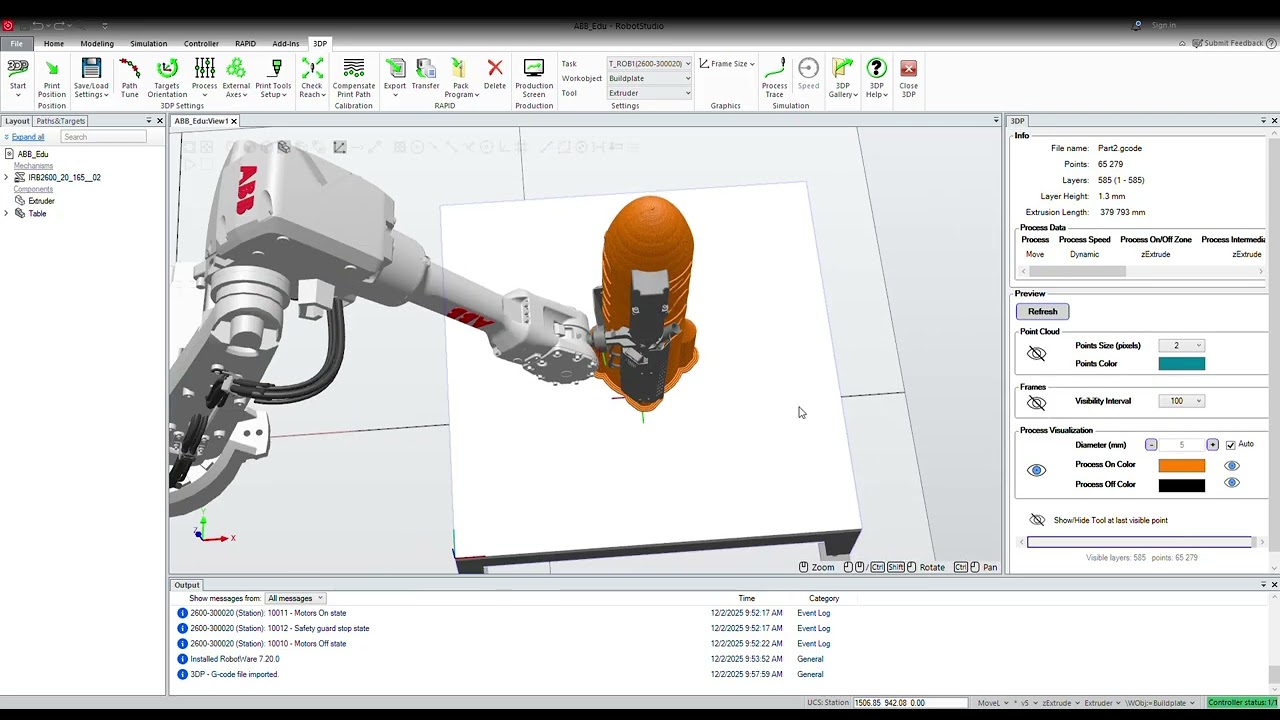
Task: Run the Check Reach tool
Action: click(312, 78)
